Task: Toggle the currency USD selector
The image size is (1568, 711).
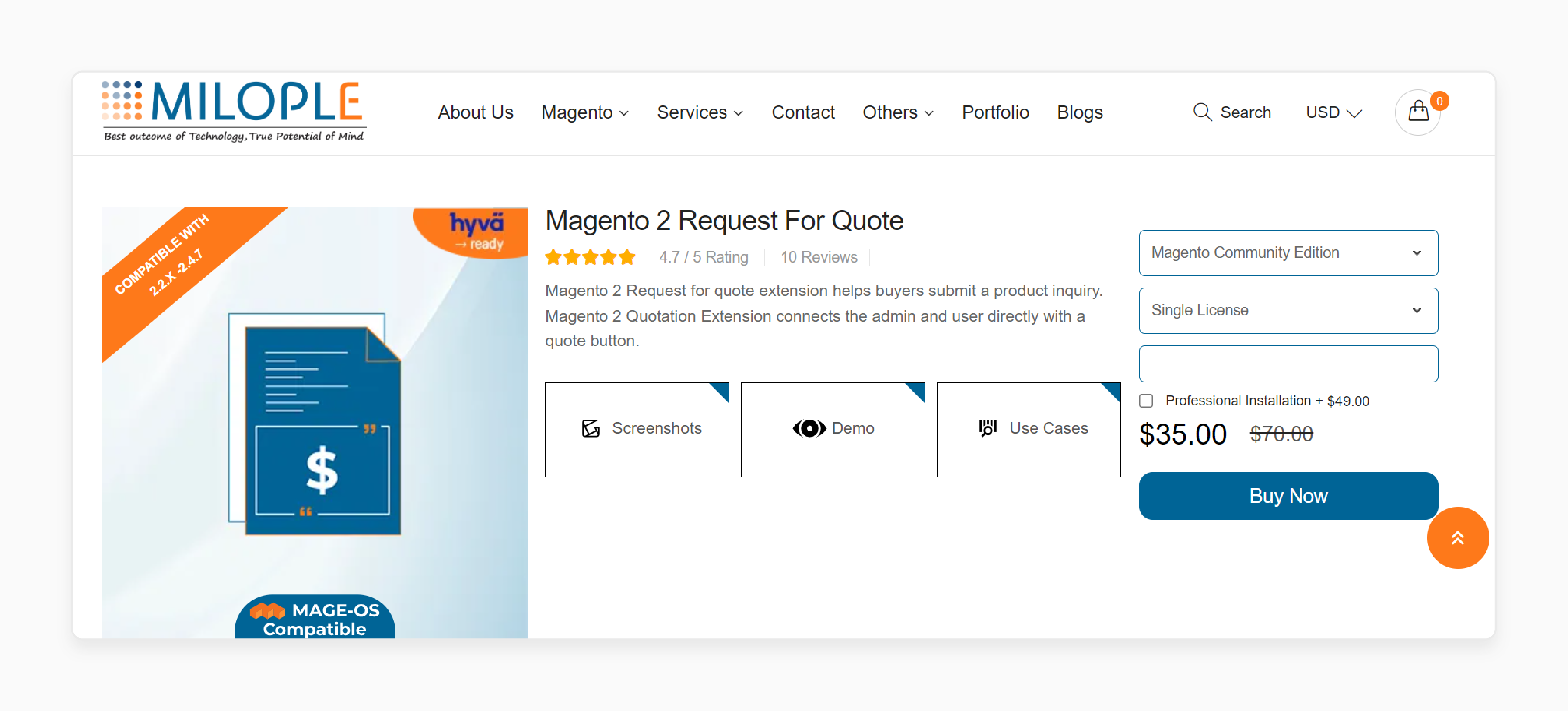Action: tap(1335, 112)
